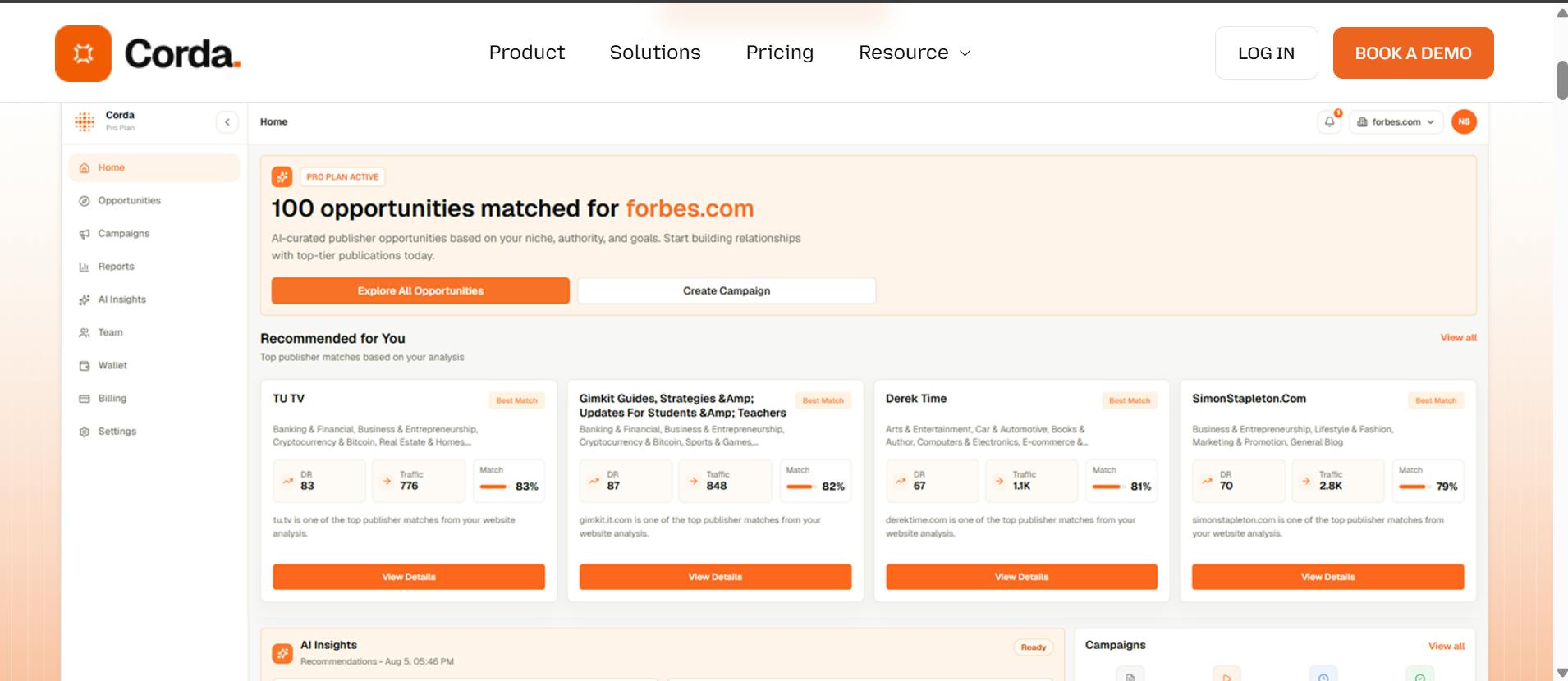Click the AI Insights panel sparkle icon
The height and width of the screenshot is (681, 1568).
point(282,653)
